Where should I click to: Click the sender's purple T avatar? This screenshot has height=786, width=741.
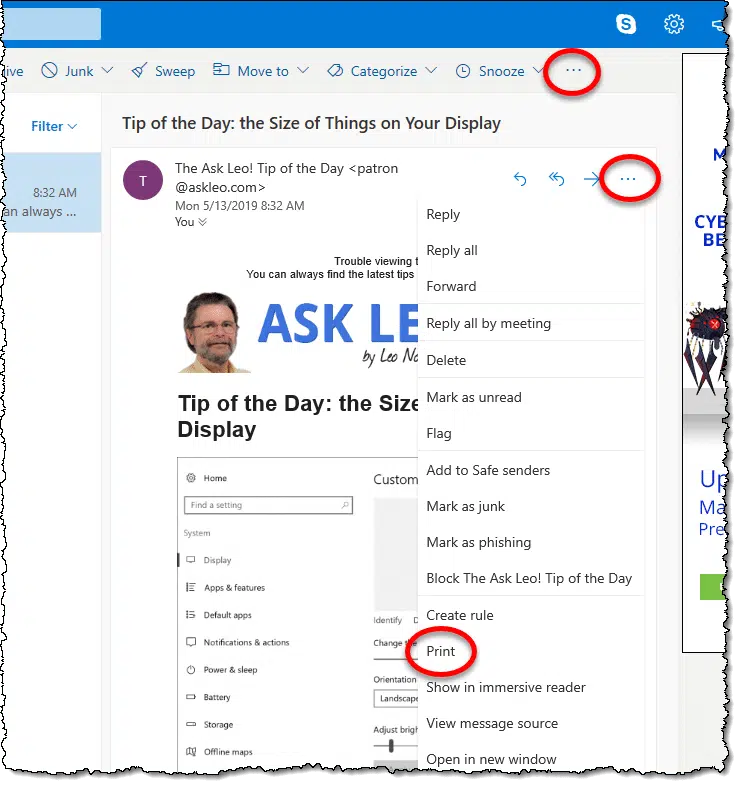[144, 181]
